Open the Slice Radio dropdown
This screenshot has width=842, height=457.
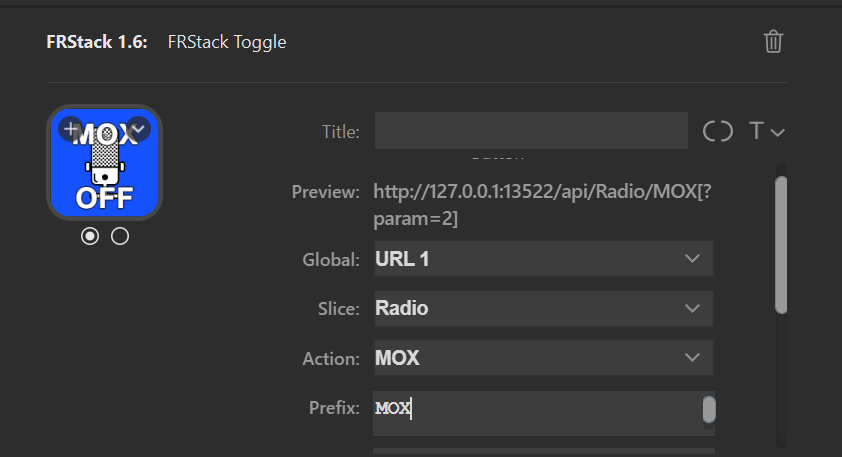coord(543,308)
